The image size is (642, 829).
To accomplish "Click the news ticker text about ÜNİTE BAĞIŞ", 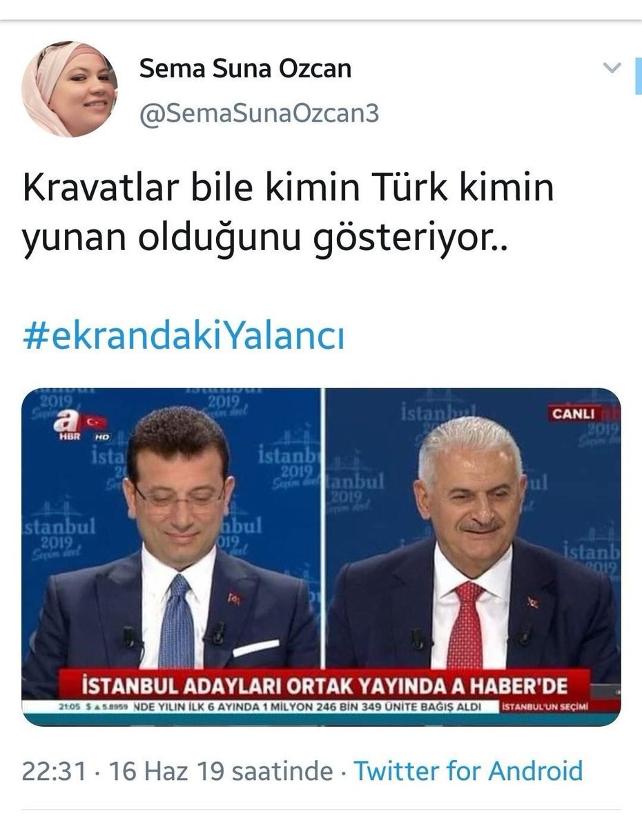I will click(x=307, y=707).
